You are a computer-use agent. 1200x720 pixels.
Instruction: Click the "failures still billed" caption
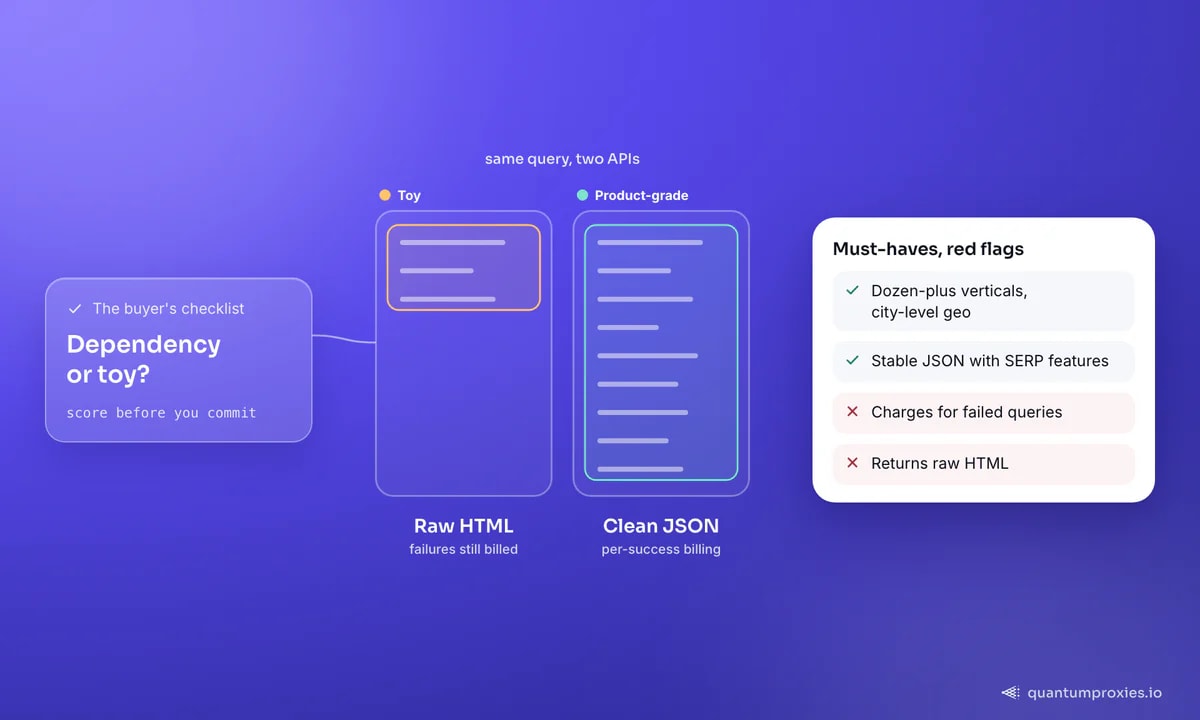pos(463,549)
